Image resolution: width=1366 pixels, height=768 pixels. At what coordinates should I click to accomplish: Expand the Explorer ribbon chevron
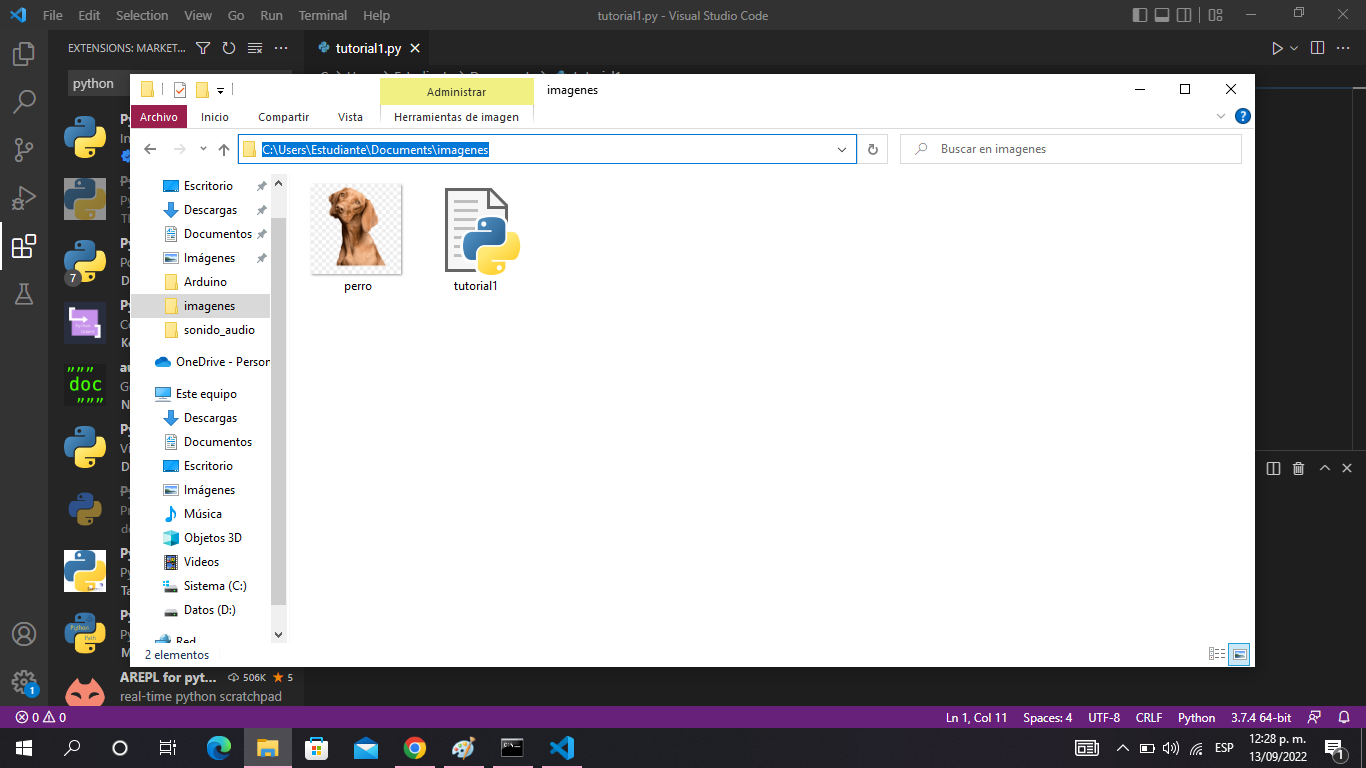[1221, 116]
